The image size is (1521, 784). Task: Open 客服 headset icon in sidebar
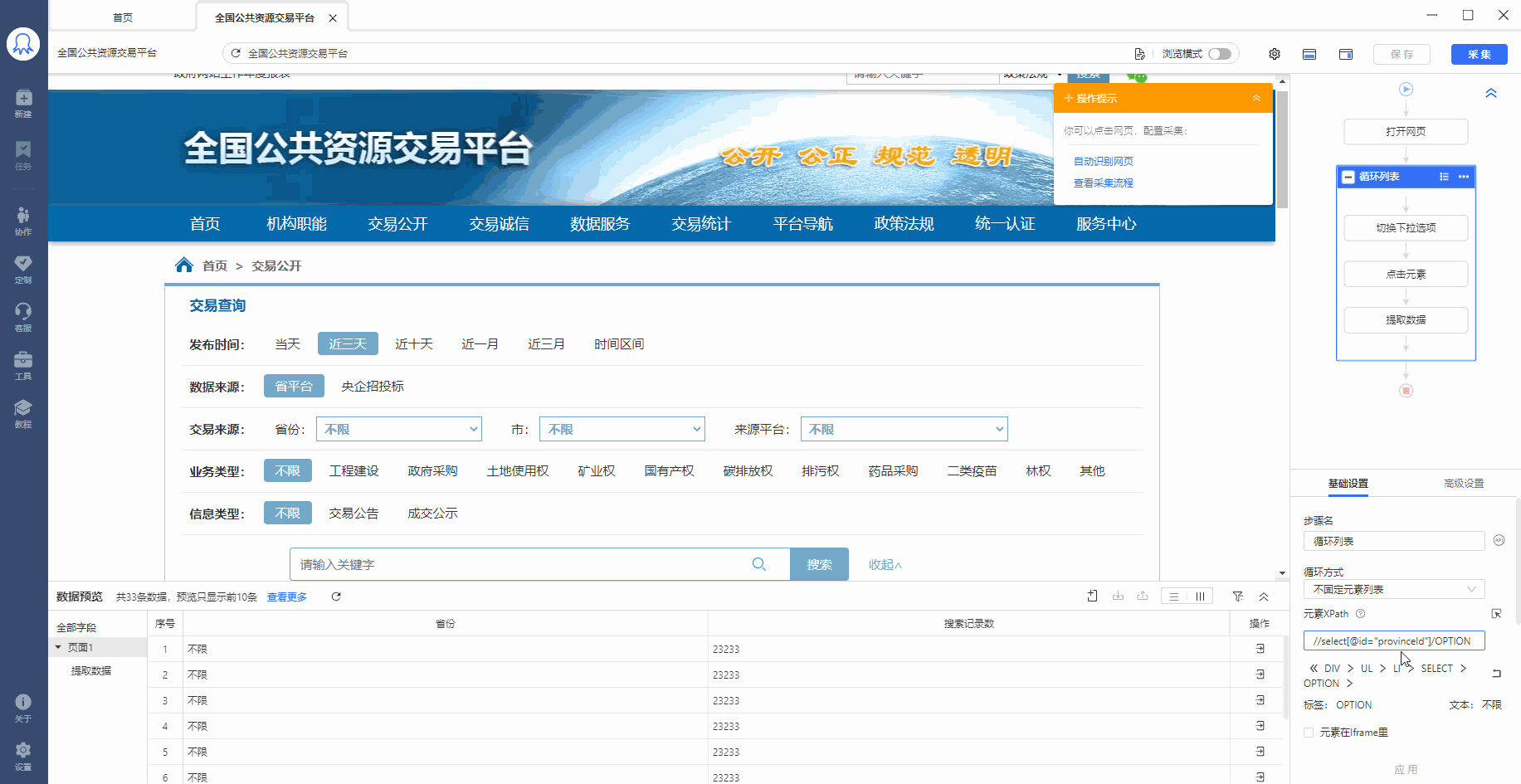(x=23, y=316)
